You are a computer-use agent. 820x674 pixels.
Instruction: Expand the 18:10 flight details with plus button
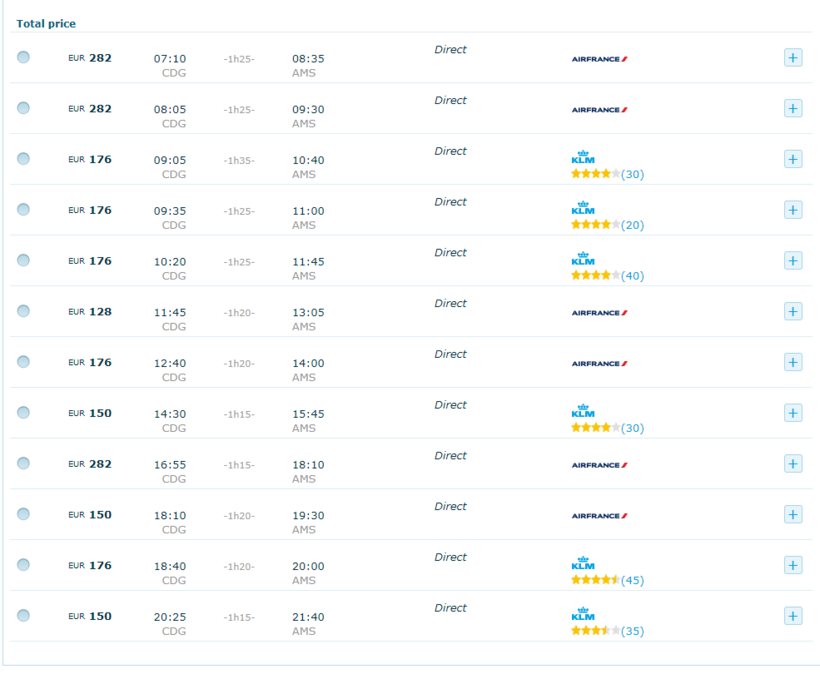coord(793,514)
